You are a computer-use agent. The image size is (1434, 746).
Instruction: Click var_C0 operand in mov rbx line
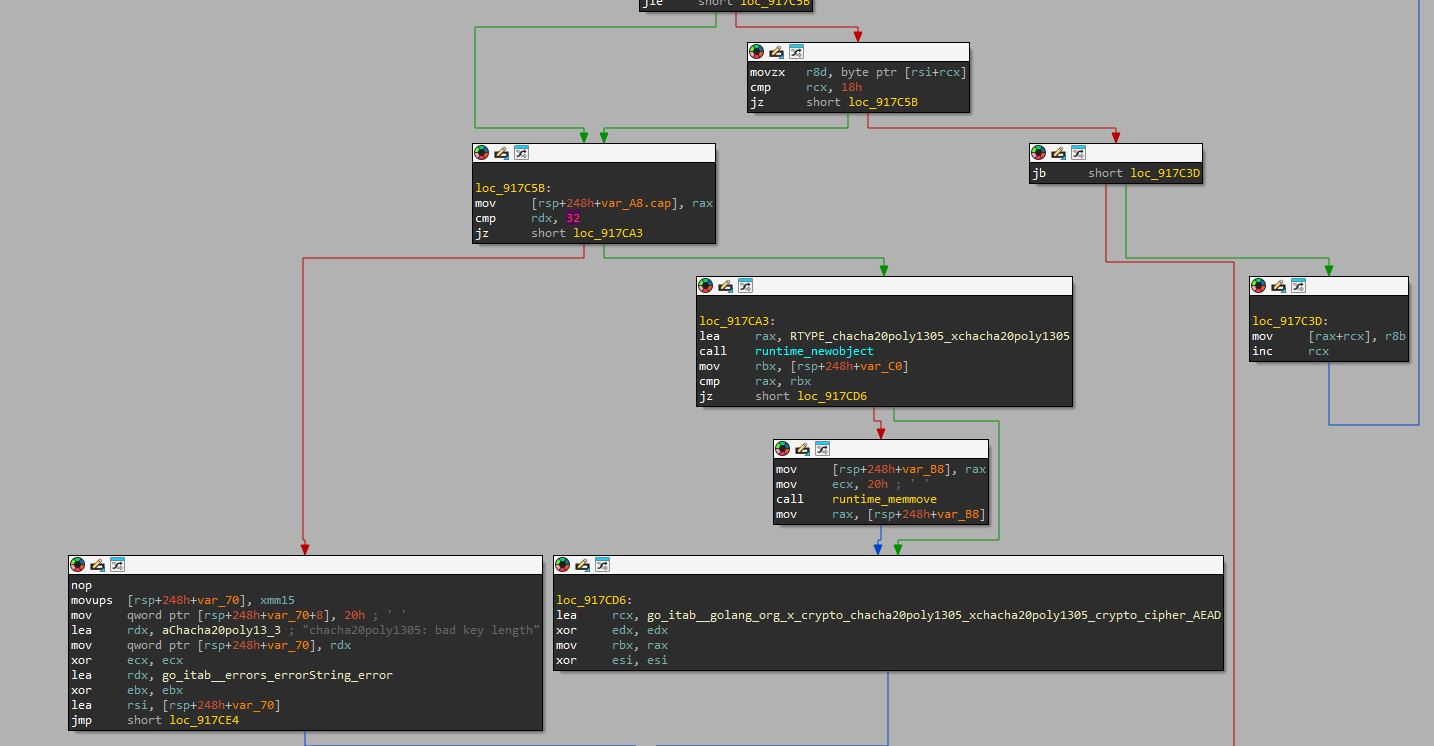885,366
